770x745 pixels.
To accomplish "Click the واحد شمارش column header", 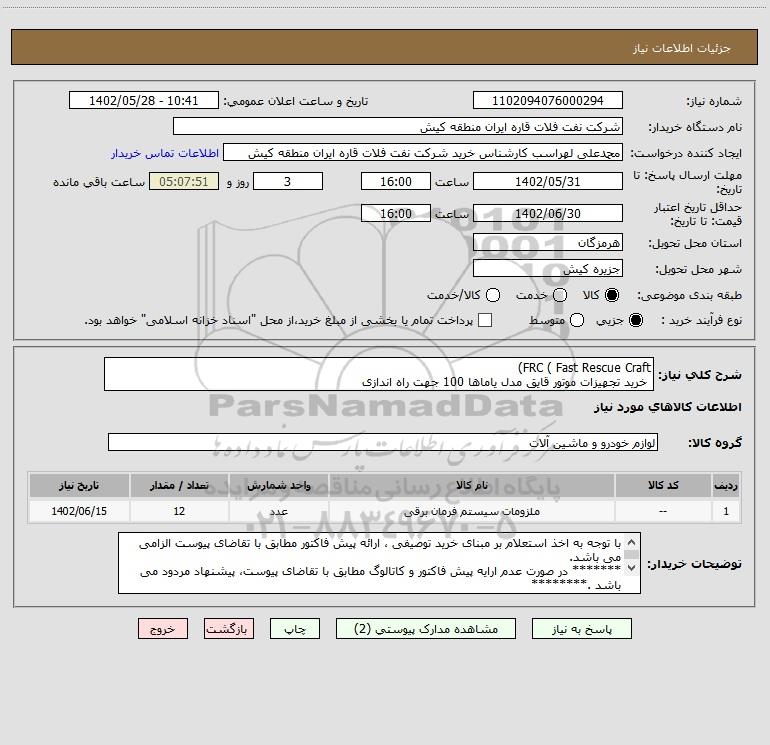I will click(x=278, y=485).
